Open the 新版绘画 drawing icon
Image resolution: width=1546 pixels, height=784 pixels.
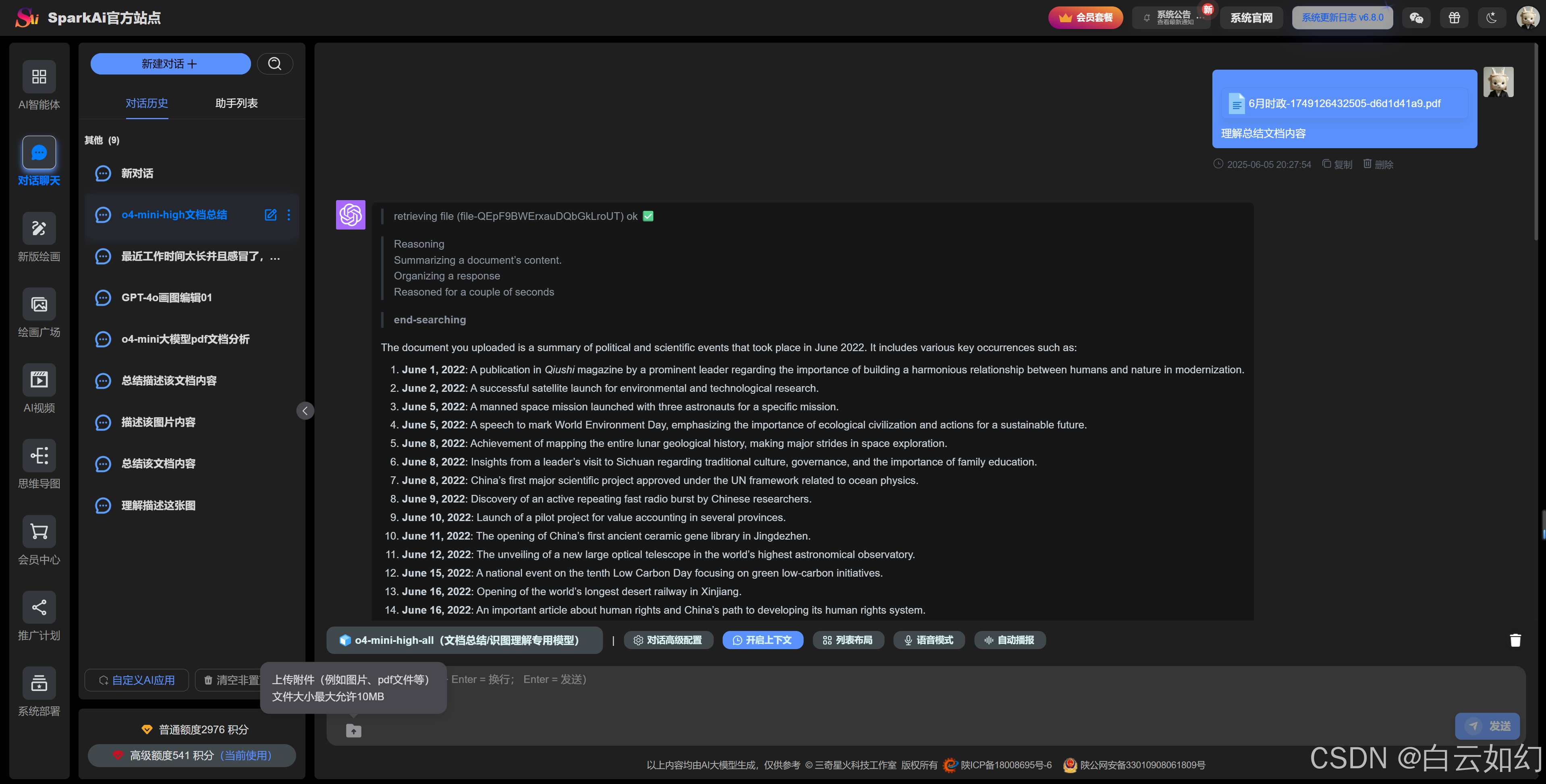point(39,229)
